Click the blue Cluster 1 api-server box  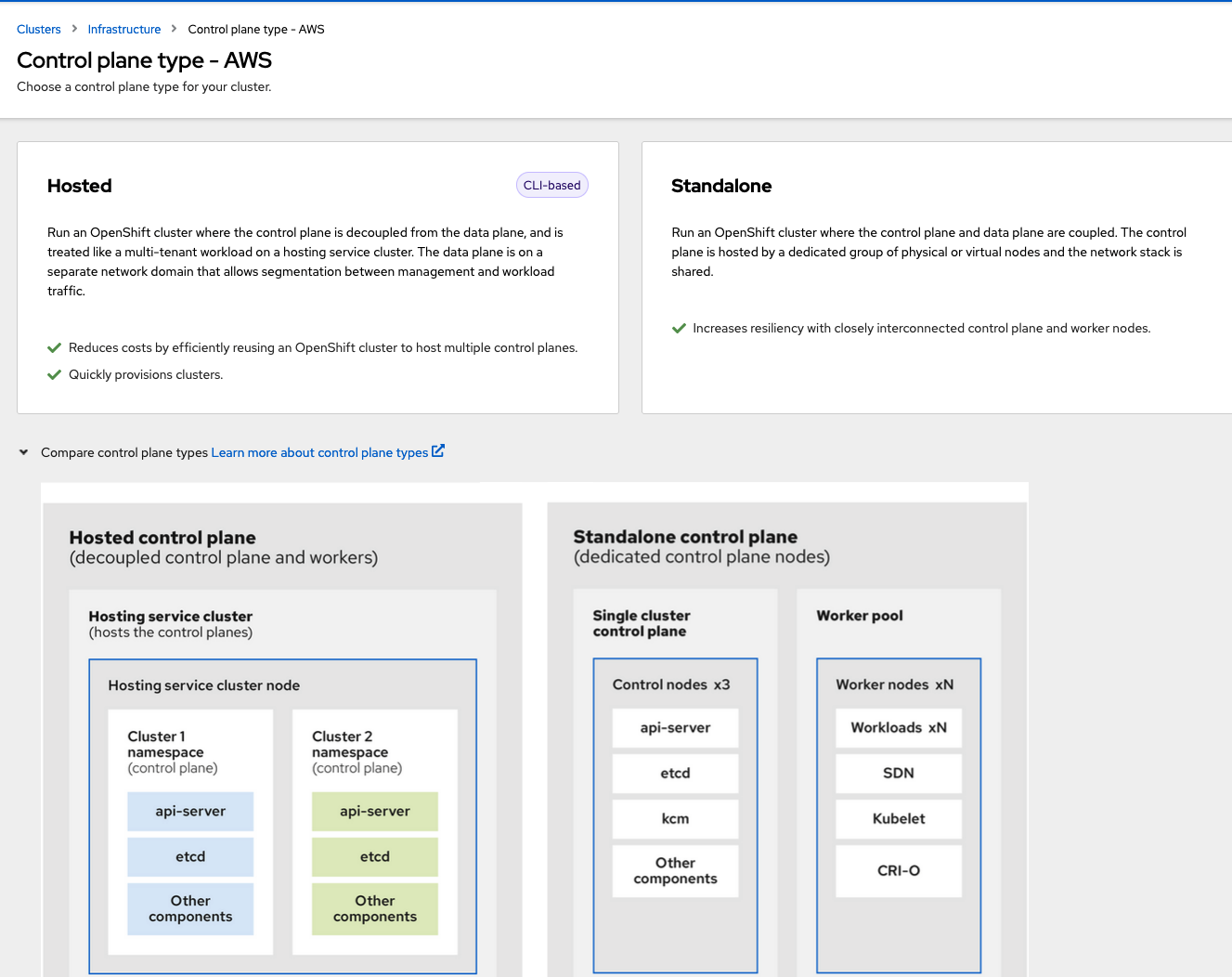[190, 812]
